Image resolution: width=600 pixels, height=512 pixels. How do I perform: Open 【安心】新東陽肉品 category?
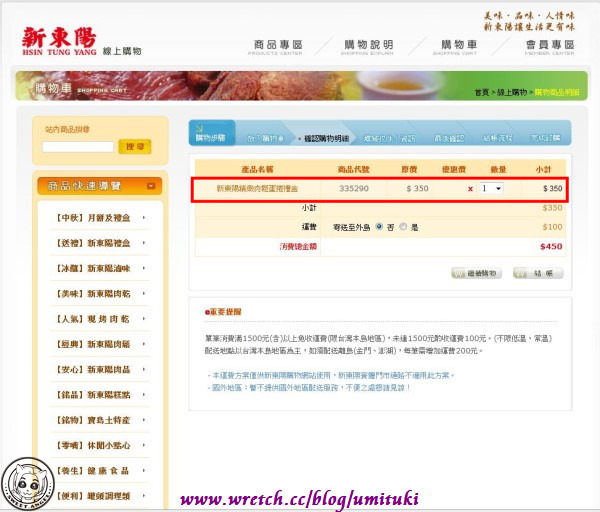pos(93,369)
